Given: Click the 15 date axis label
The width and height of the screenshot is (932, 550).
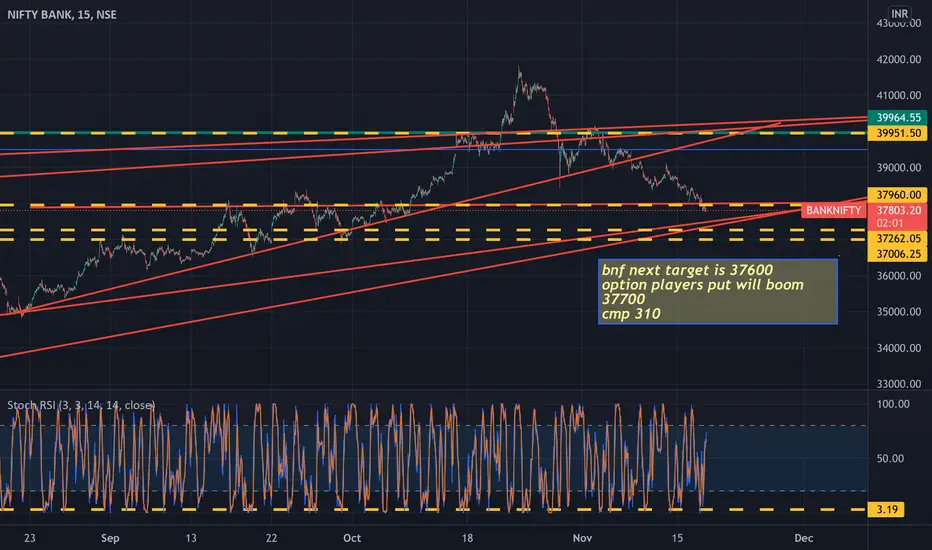Looking at the screenshot, I should click(677, 538).
